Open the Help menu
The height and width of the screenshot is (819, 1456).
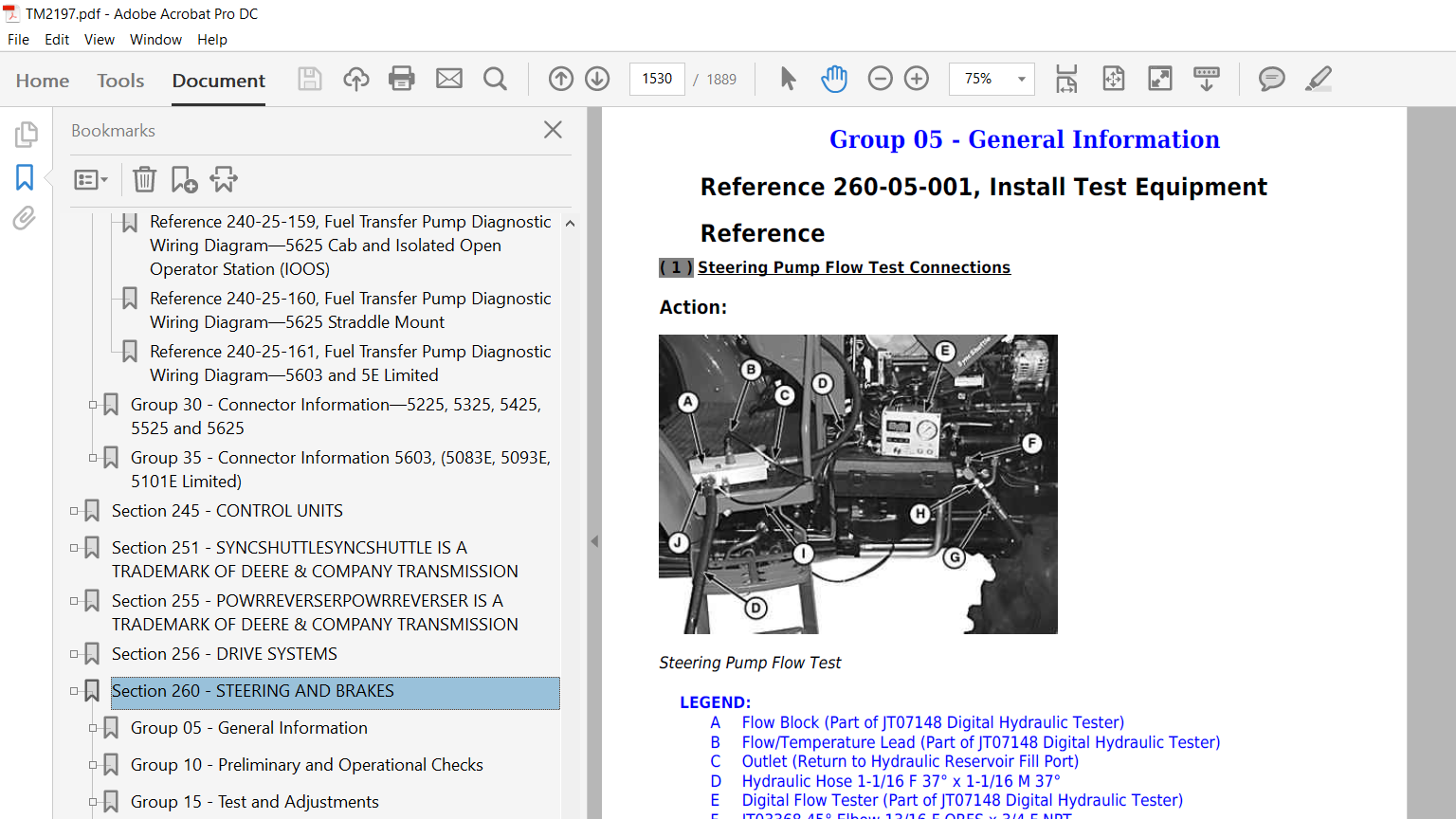(212, 40)
